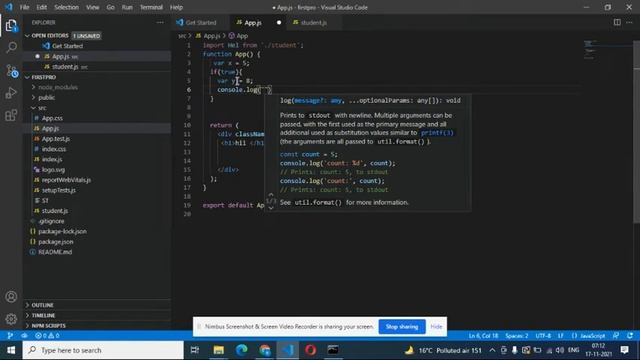Image resolution: width=640 pixels, height=360 pixels.
Task: Click unsaved dot on App.js tab
Action: (279, 22)
